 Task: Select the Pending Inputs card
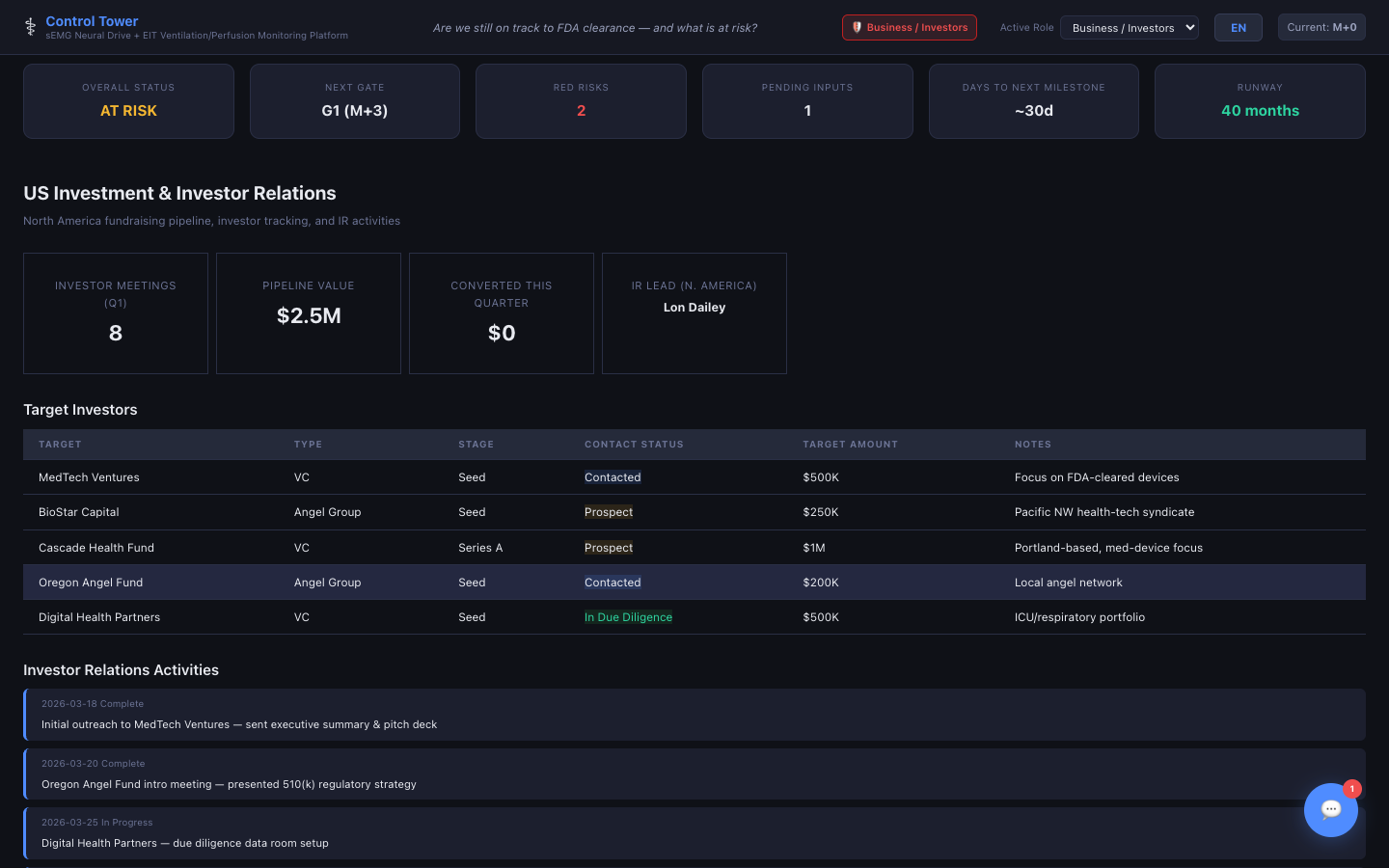tap(806, 101)
